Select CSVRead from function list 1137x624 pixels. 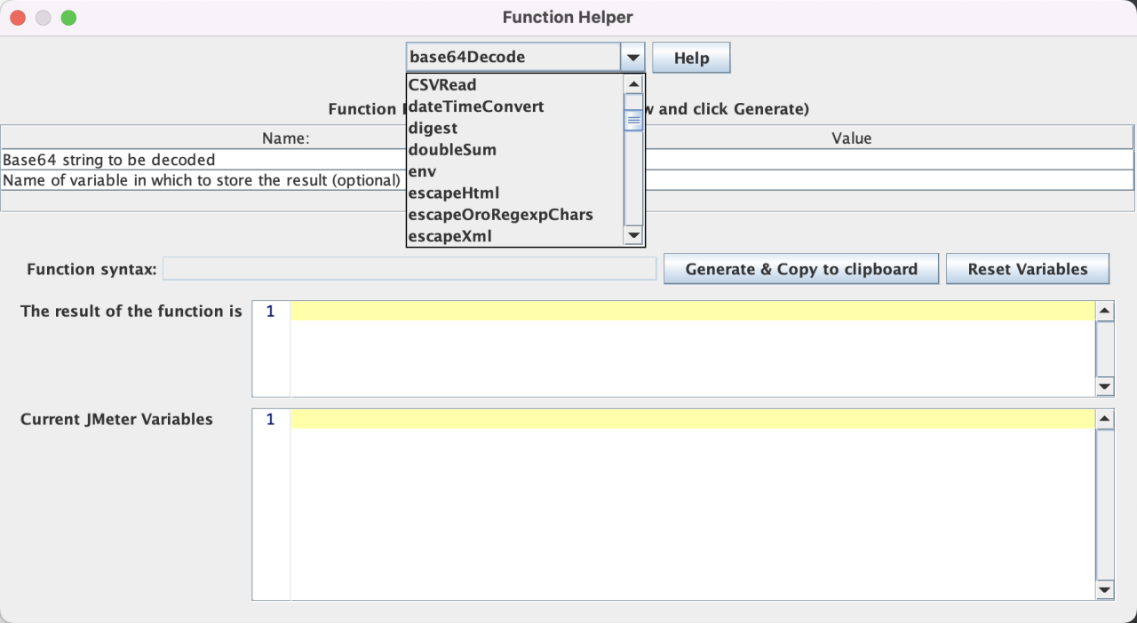443,85
